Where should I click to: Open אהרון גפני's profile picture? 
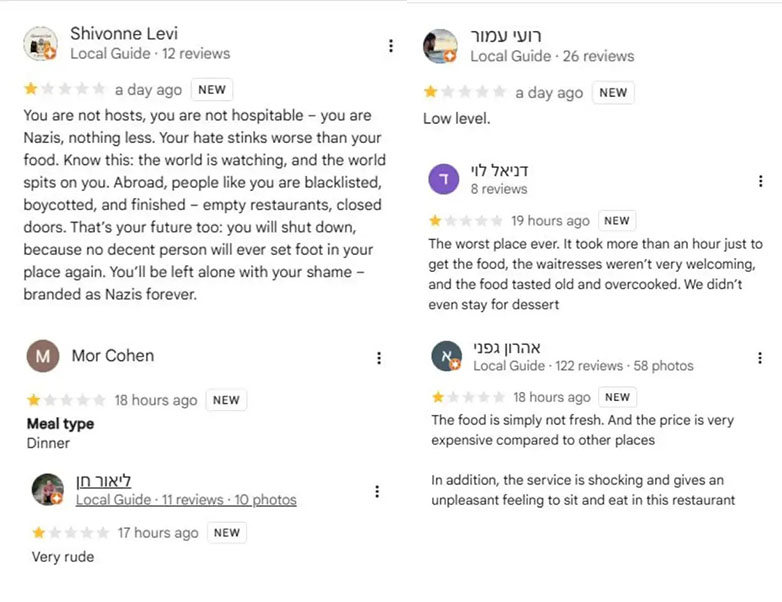[446, 356]
